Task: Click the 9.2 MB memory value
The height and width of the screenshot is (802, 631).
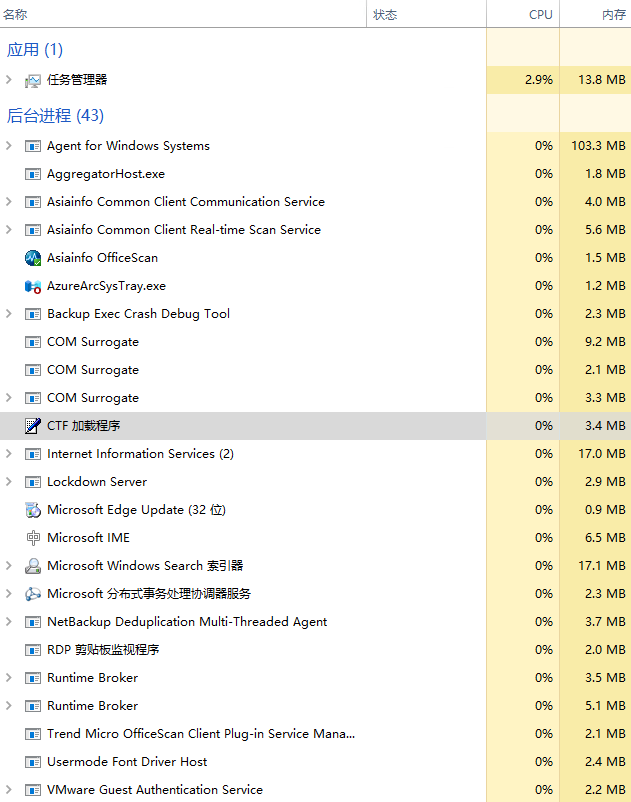Action: 605,342
